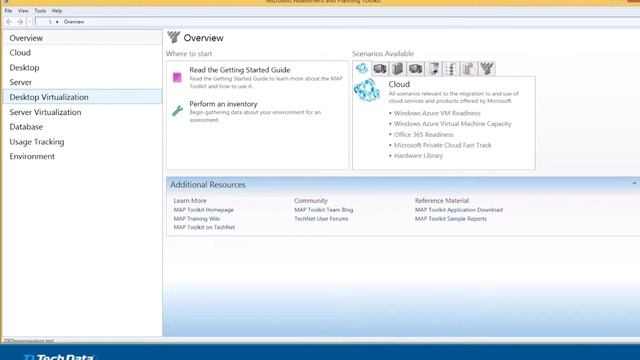The height and width of the screenshot is (360, 640).
Task: Open Windows Azure VM Readiness scenario
Action: [x=437, y=113]
